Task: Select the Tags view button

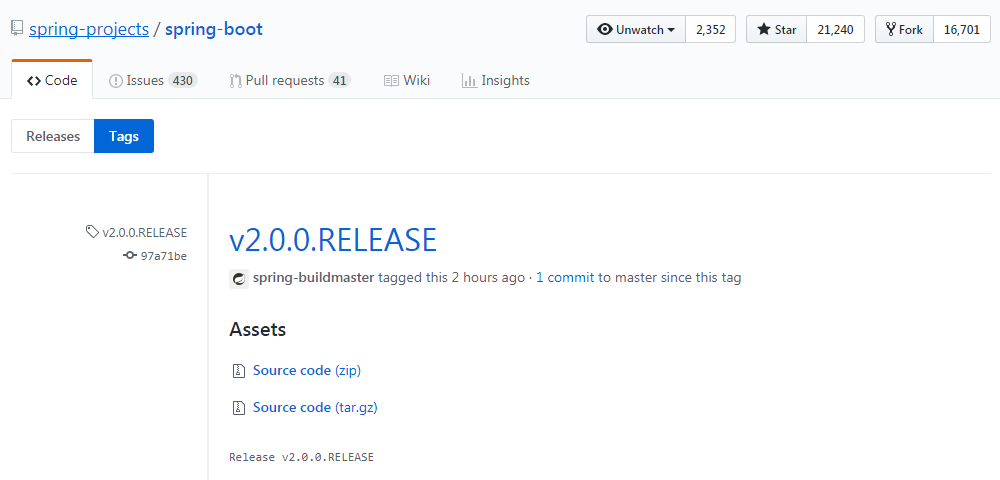Action: 124,136
